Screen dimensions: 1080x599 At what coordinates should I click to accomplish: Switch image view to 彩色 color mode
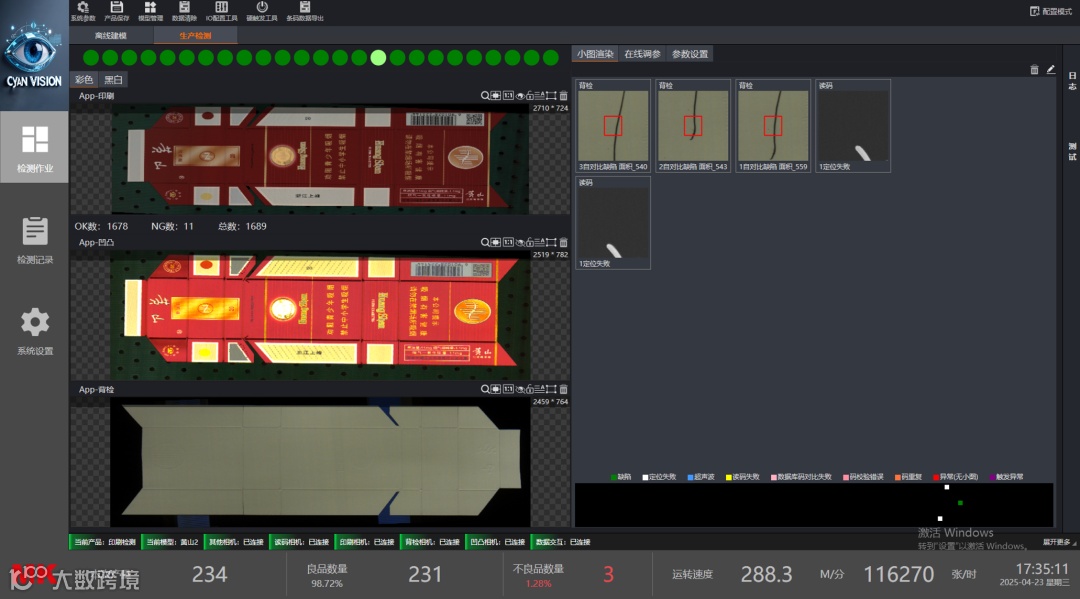click(x=84, y=80)
